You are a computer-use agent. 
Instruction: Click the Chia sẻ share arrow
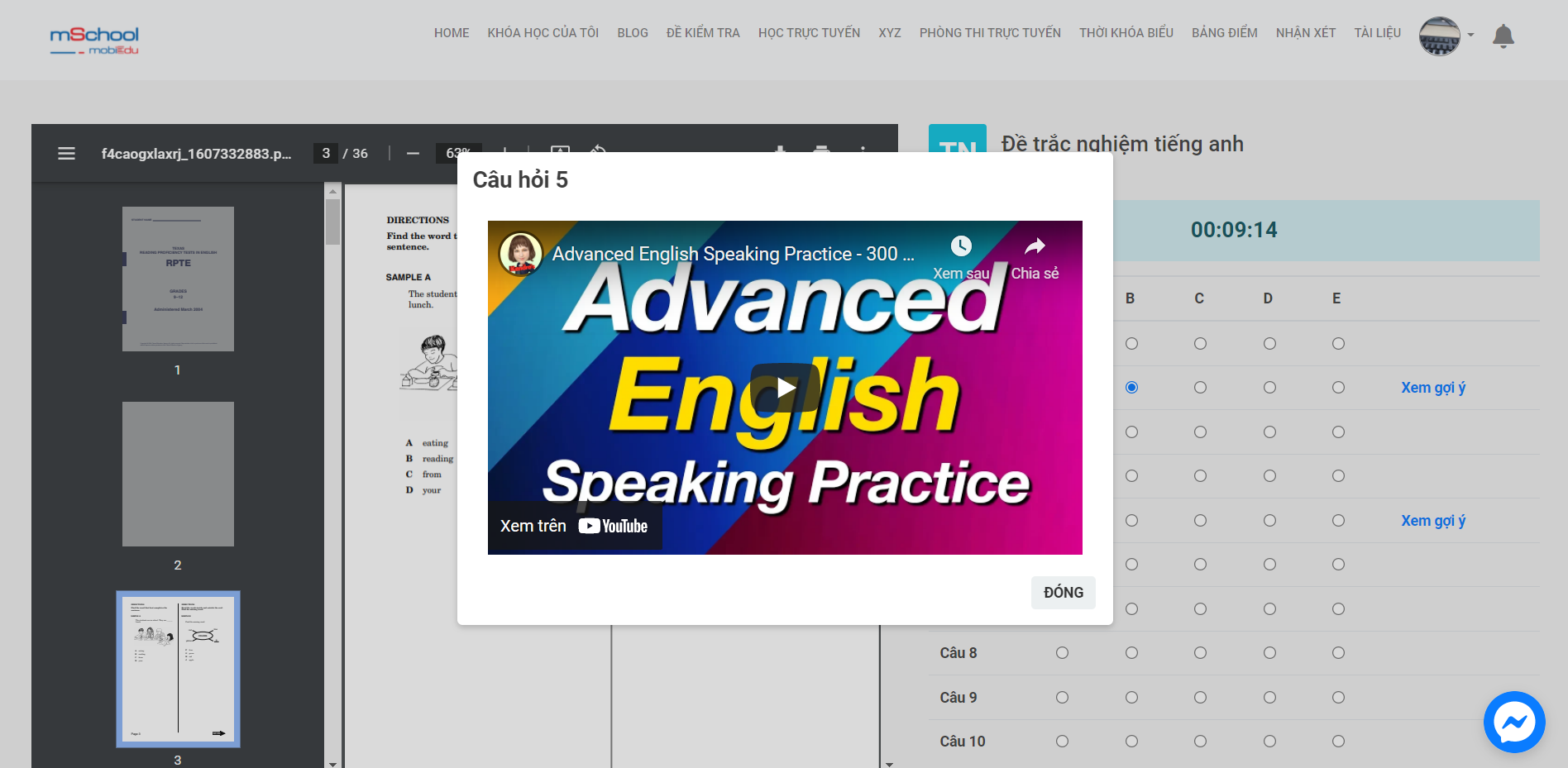click(1035, 246)
